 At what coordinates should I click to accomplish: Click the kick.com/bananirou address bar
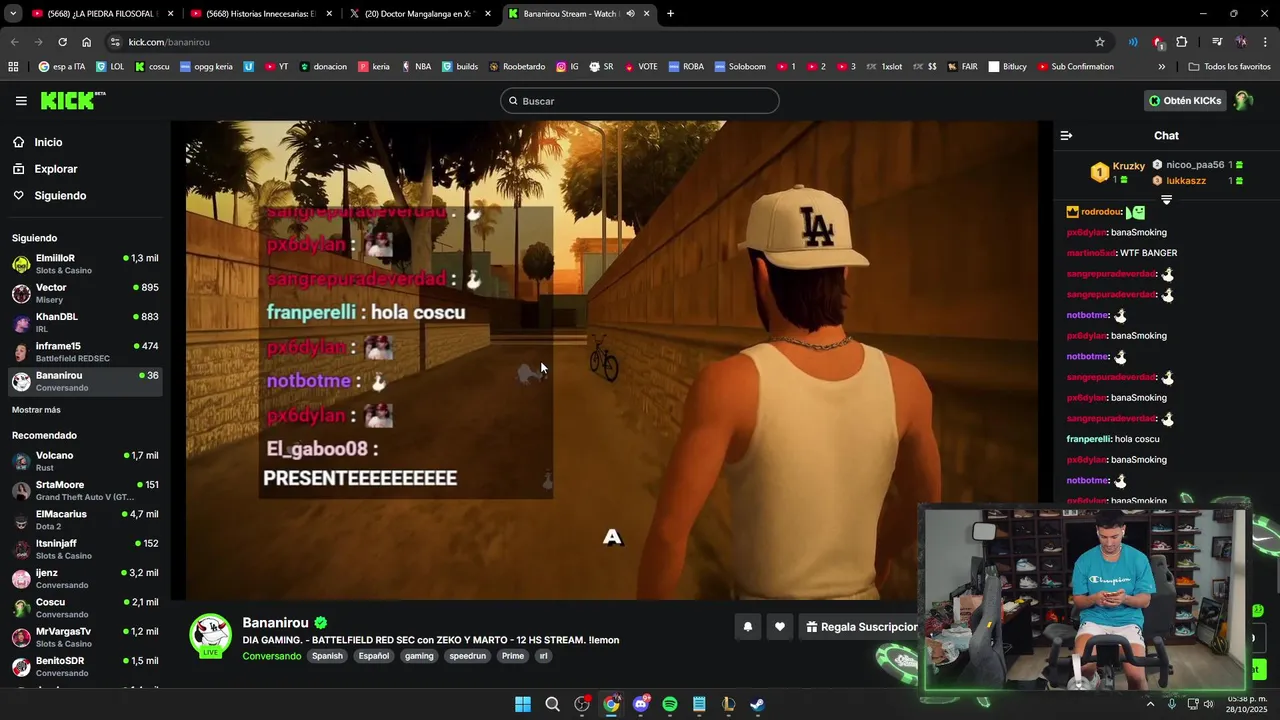click(600, 42)
